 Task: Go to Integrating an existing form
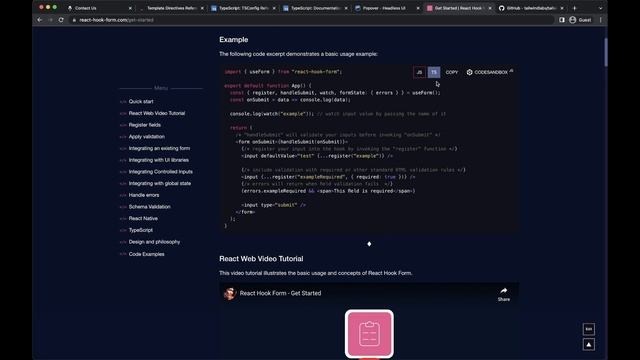coord(159,148)
